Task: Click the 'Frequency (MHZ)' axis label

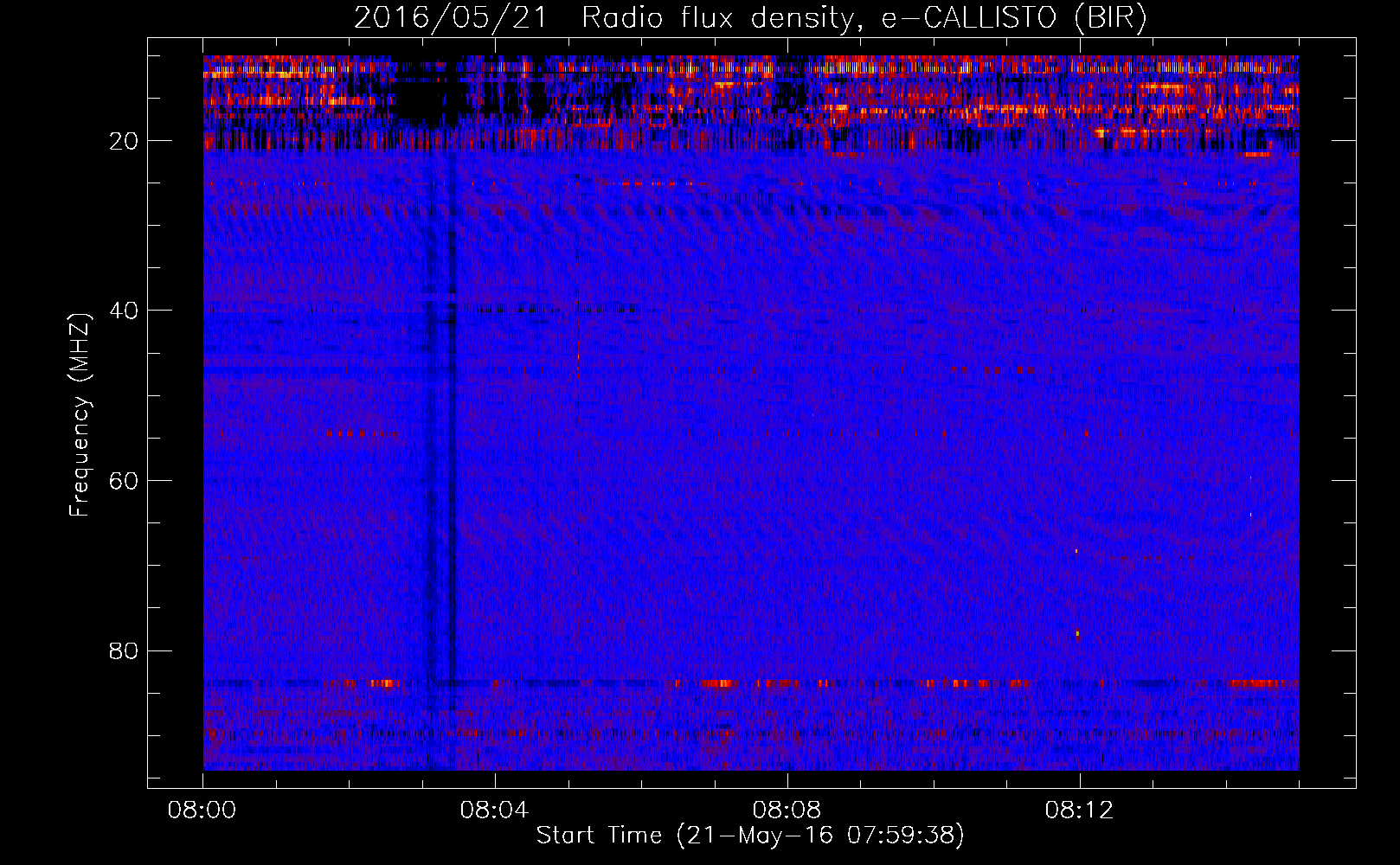Action: [x=80, y=414]
